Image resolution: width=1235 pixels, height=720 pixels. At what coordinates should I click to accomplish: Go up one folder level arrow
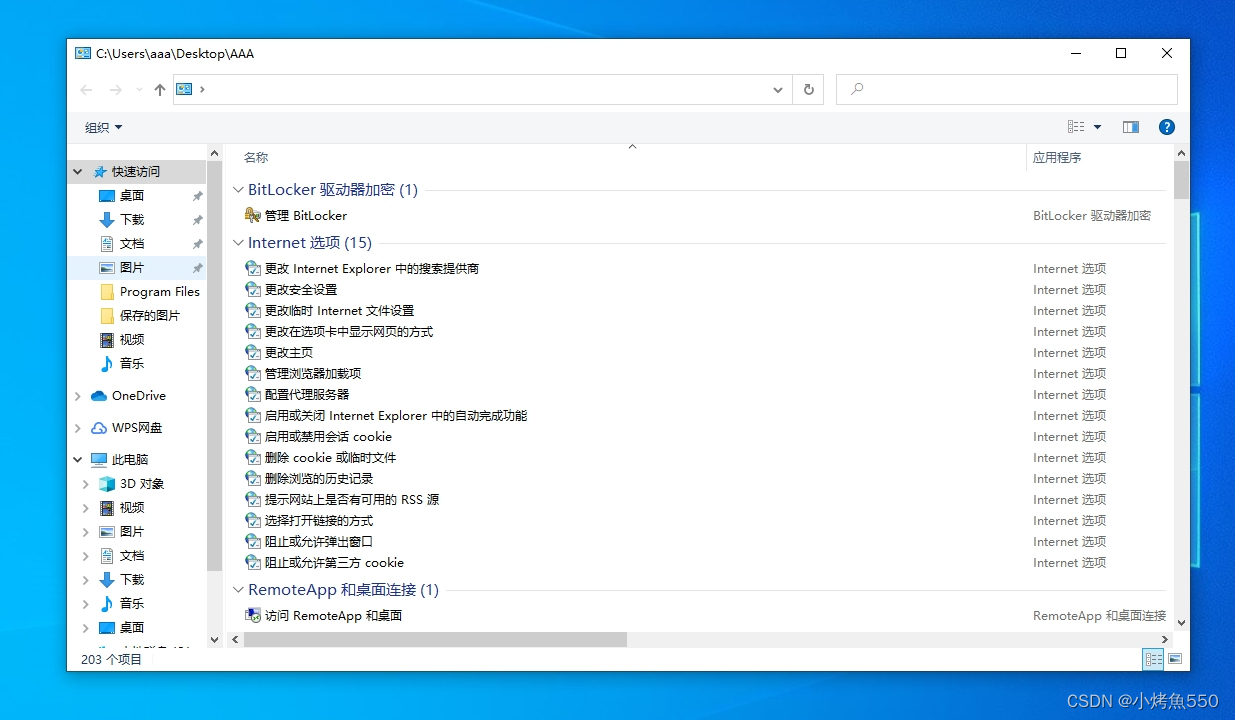[160, 89]
